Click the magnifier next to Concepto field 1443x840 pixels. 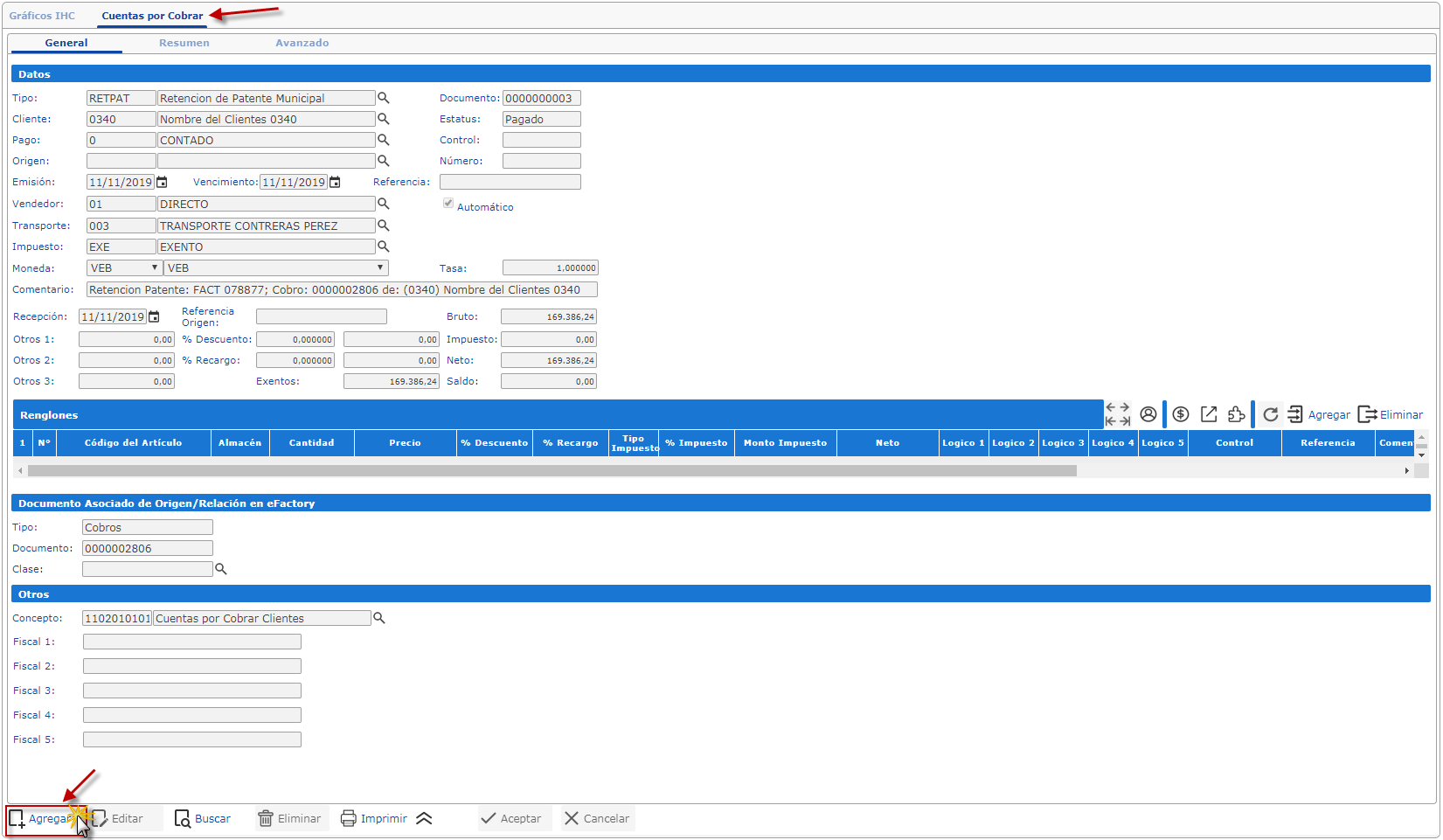(x=379, y=618)
